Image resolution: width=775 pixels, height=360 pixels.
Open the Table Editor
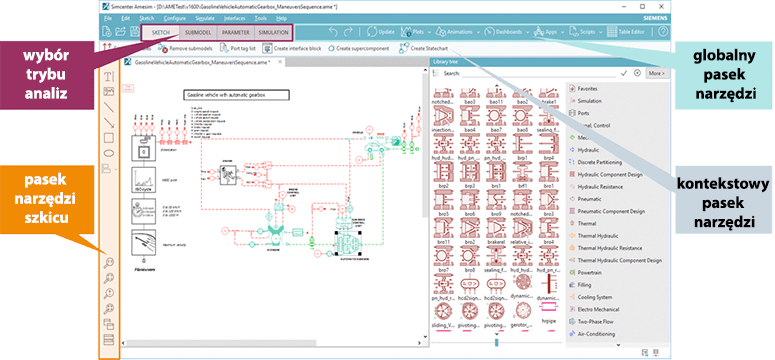626,32
